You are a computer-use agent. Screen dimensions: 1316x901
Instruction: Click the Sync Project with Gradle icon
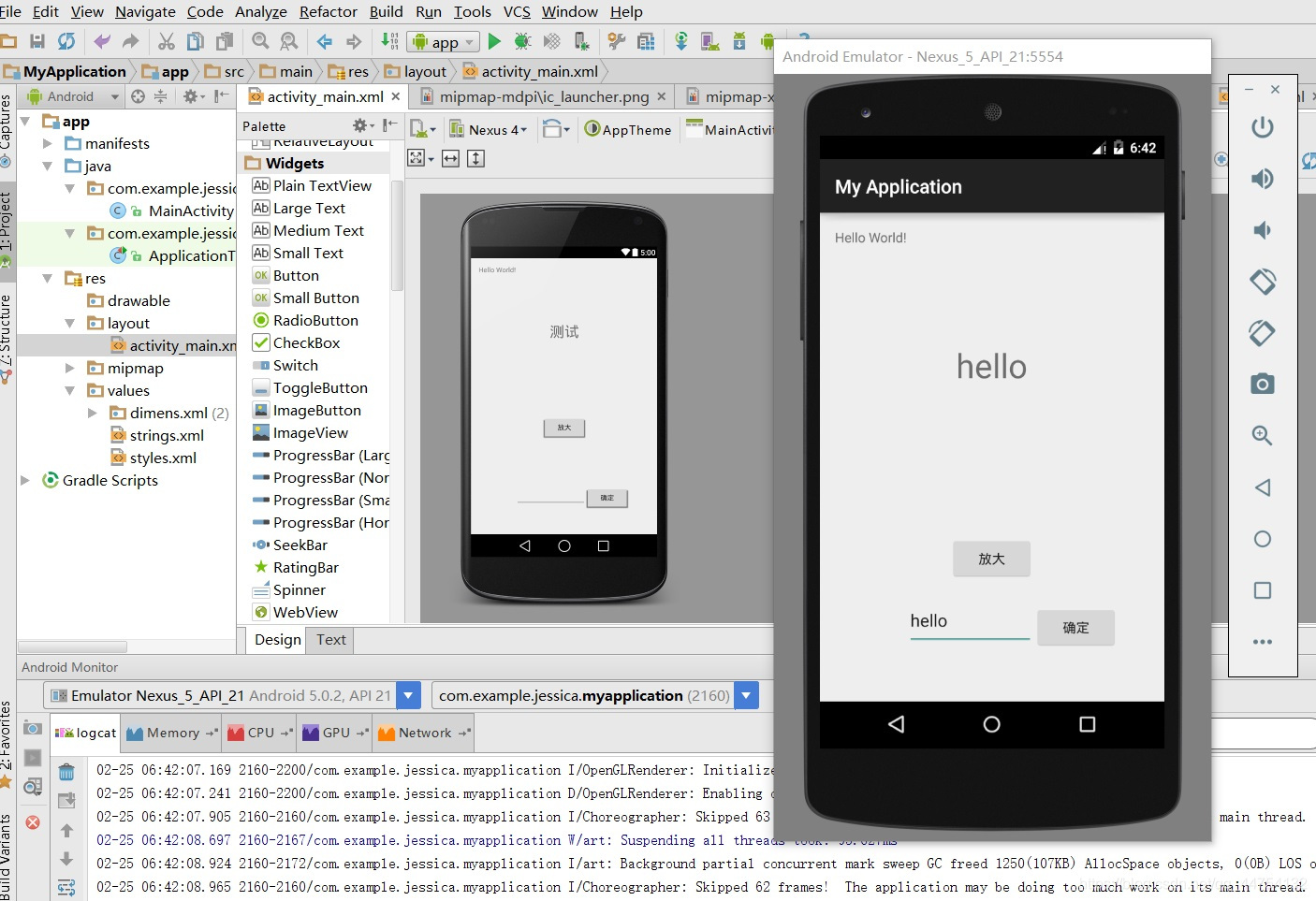[681, 41]
